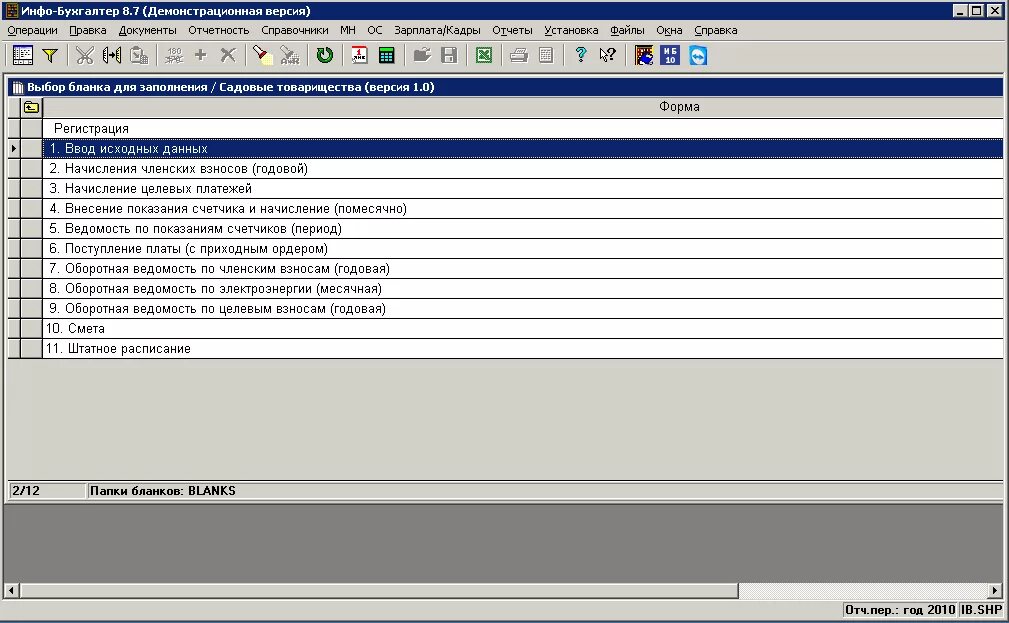The image size is (1009, 623).
Task: Click the horizontal scrollbar right arrow
Action: point(995,590)
